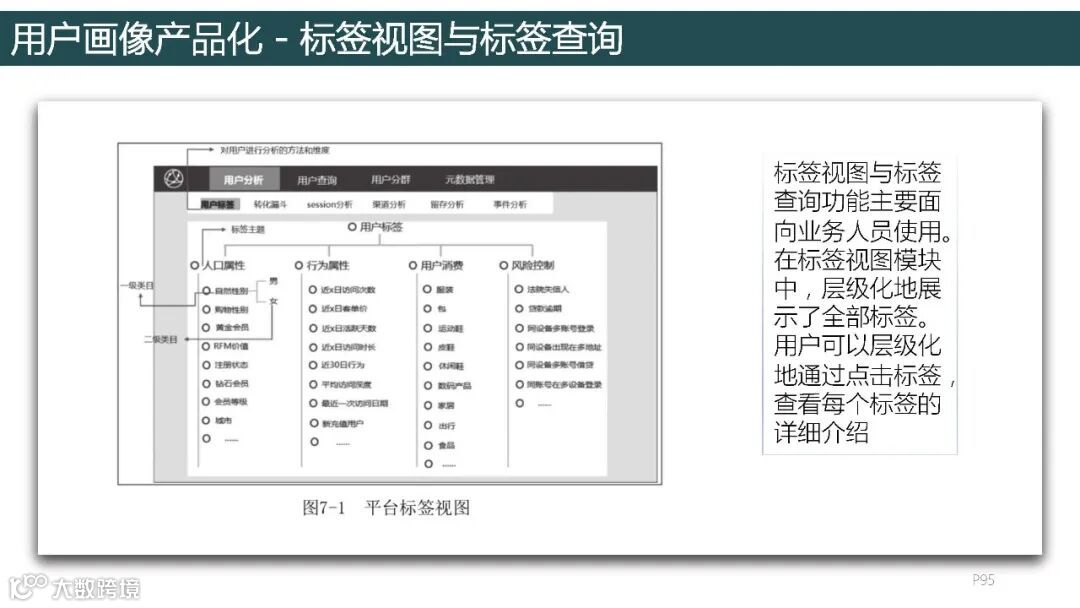
Task: Open the session分析 sub-tab
Action: point(329,205)
